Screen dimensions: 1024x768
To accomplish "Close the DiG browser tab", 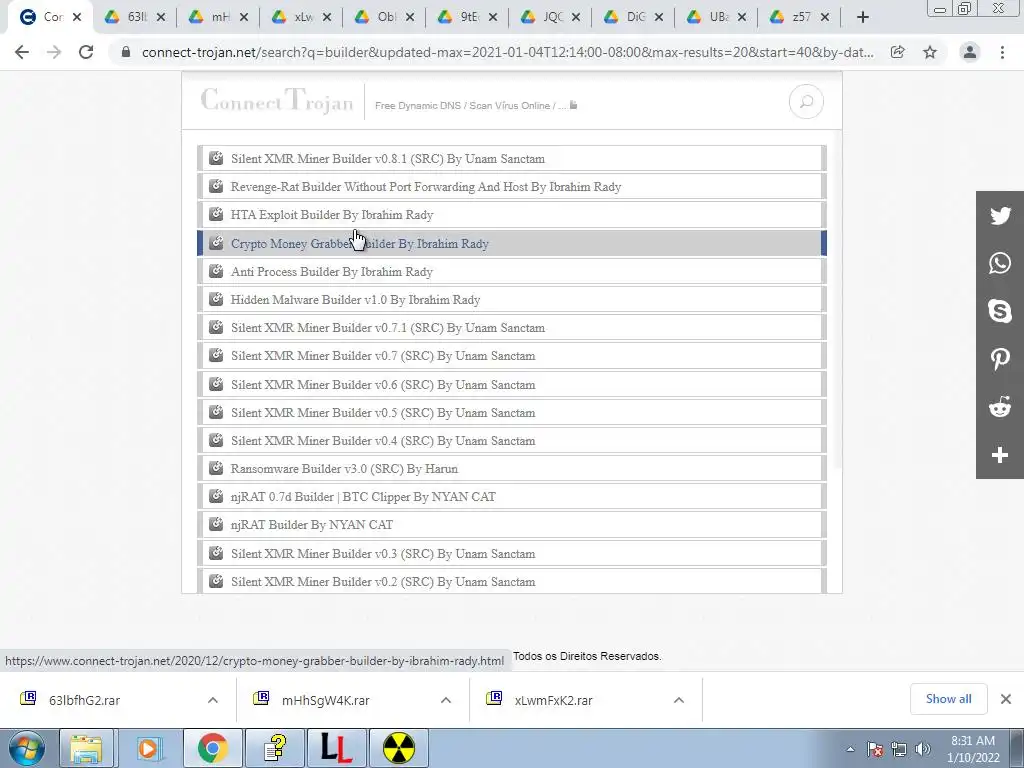I will [659, 18].
